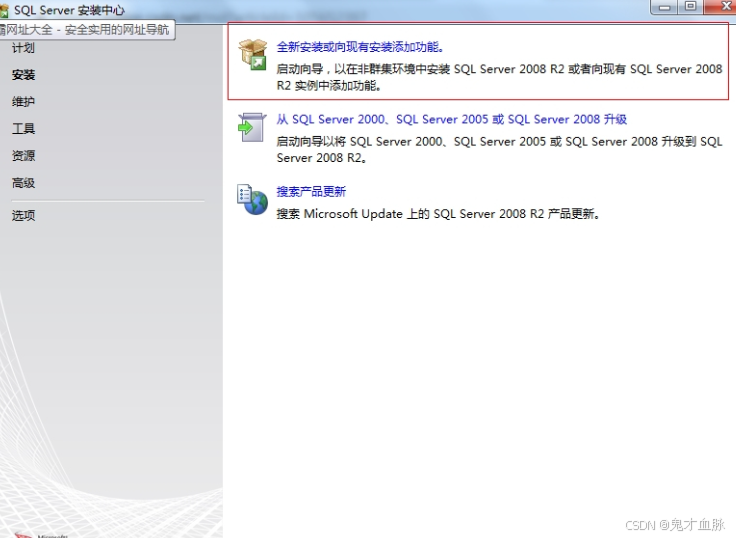Minimize the SQL Server setup window

[664, 7]
